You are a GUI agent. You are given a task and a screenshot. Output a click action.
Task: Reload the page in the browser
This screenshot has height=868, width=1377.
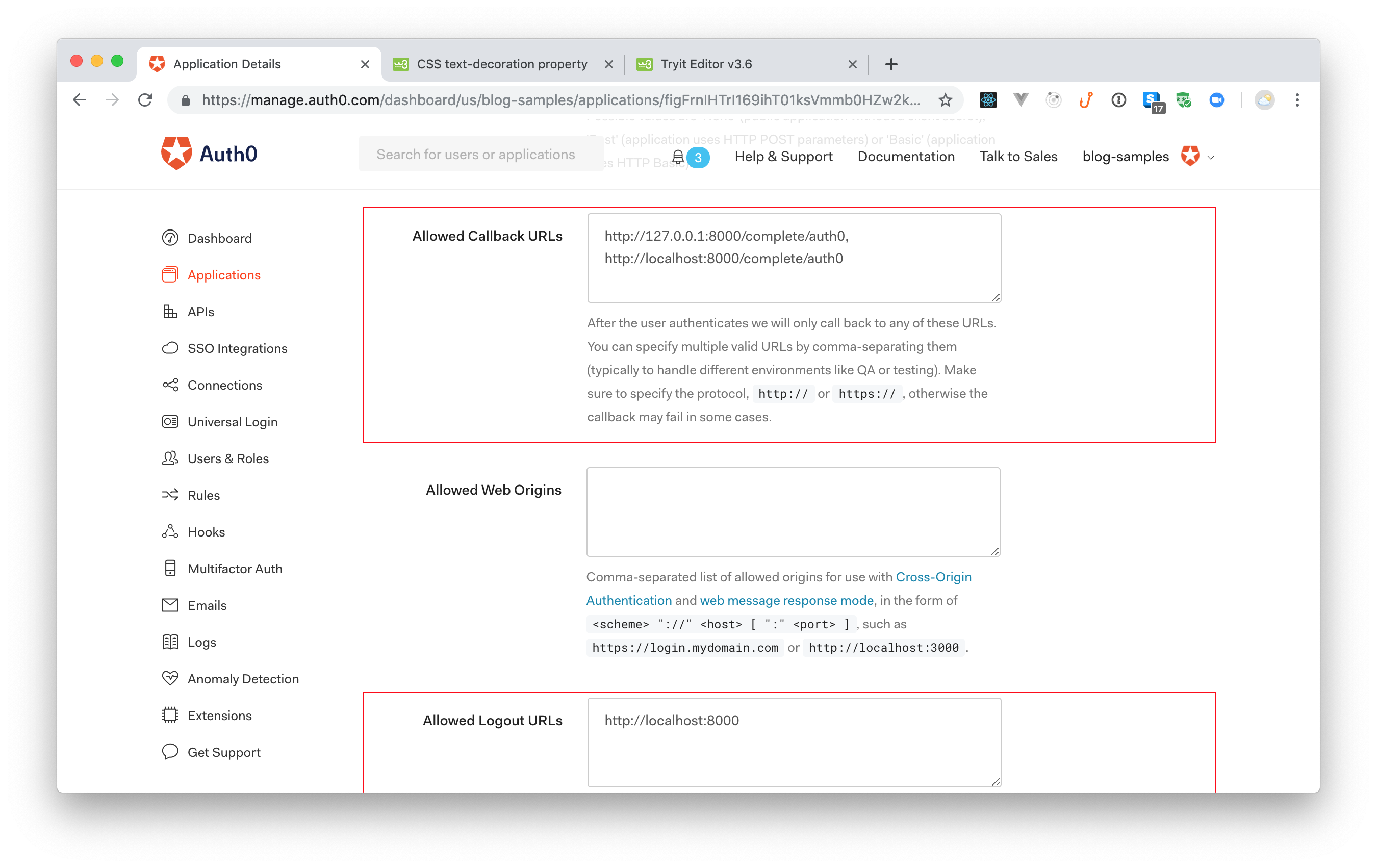click(x=145, y=100)
